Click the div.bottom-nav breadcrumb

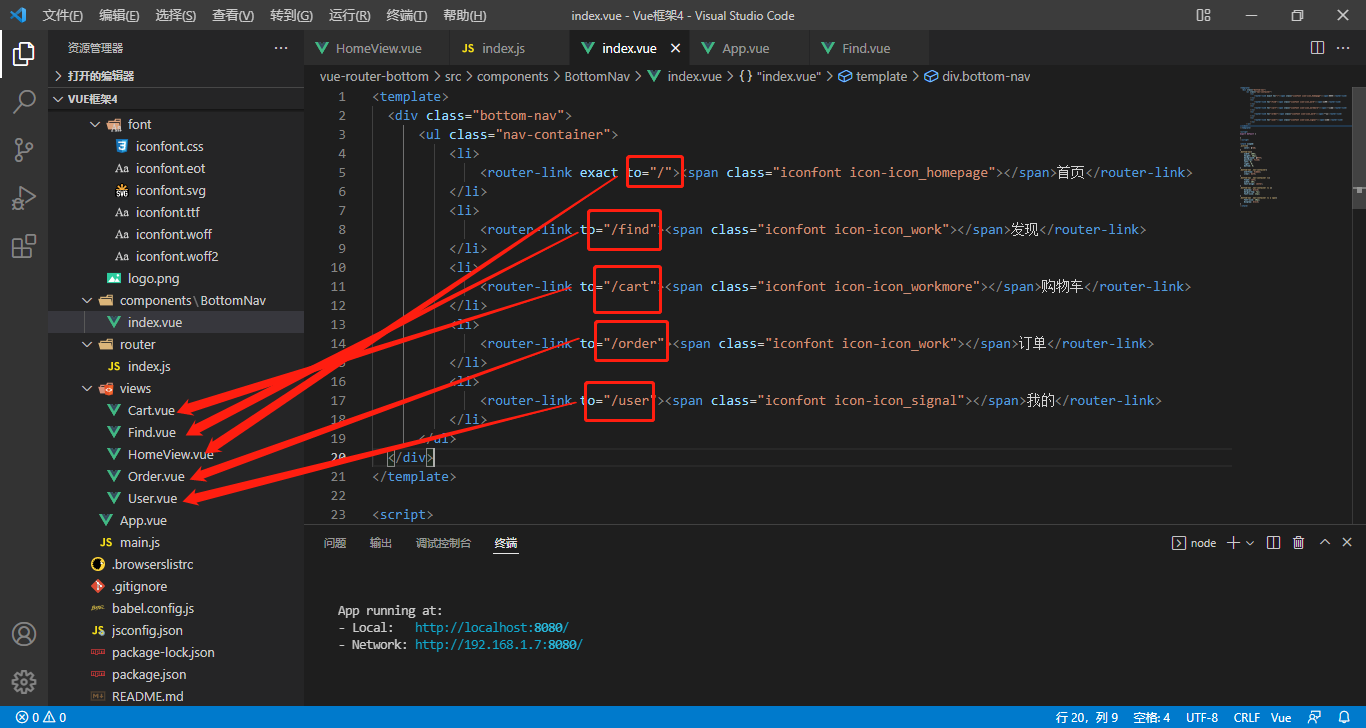(x=978, y=76)
